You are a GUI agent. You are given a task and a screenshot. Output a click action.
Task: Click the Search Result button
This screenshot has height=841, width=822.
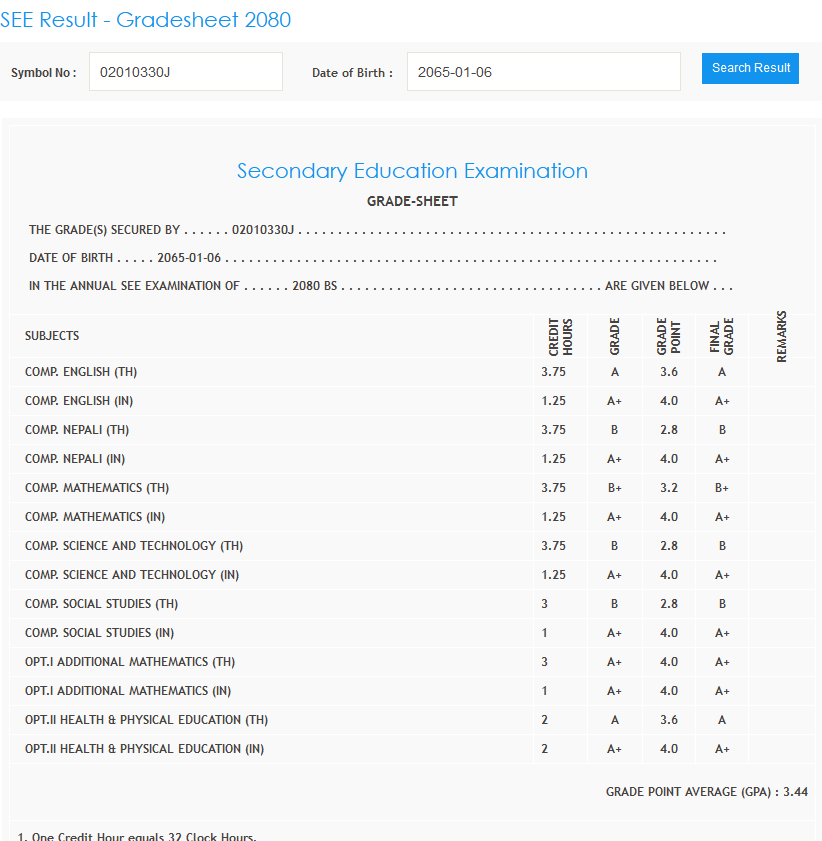(750, 68)
